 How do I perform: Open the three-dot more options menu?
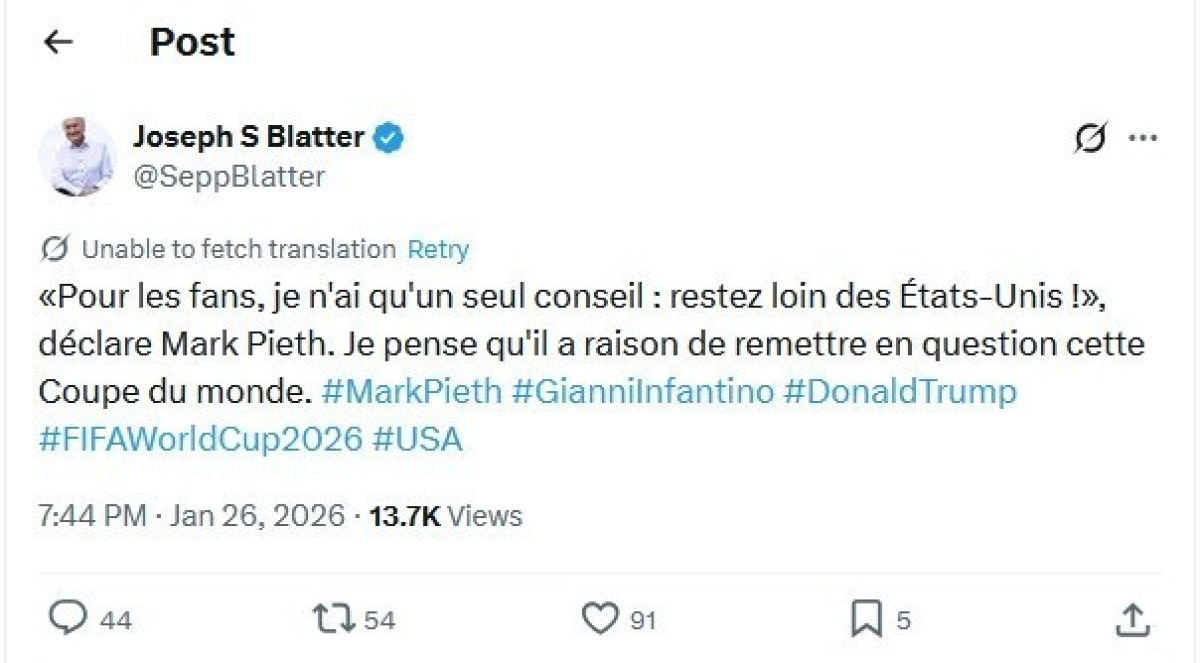tap(1142, 139)
